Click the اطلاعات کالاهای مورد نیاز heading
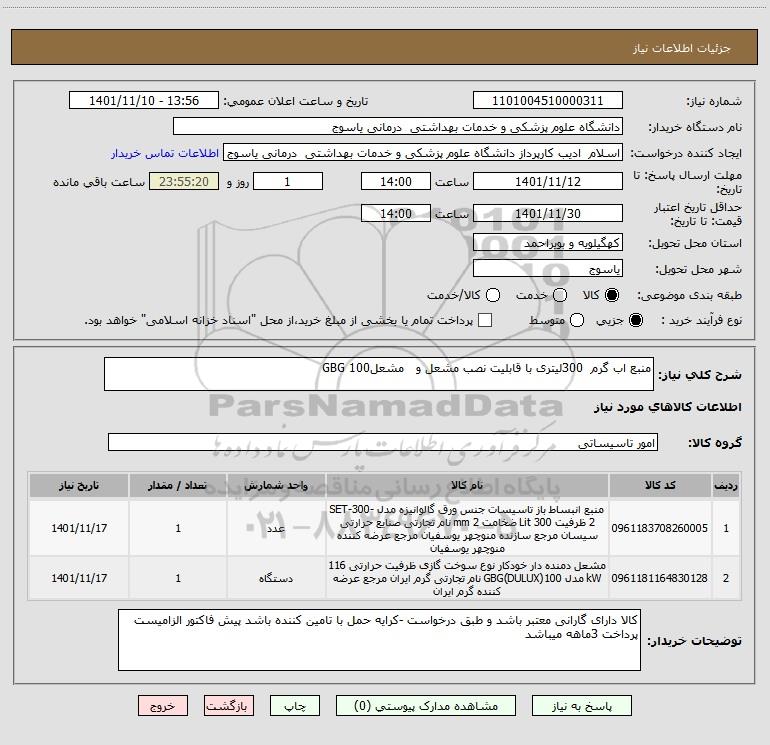 click(x=668, y=407)
